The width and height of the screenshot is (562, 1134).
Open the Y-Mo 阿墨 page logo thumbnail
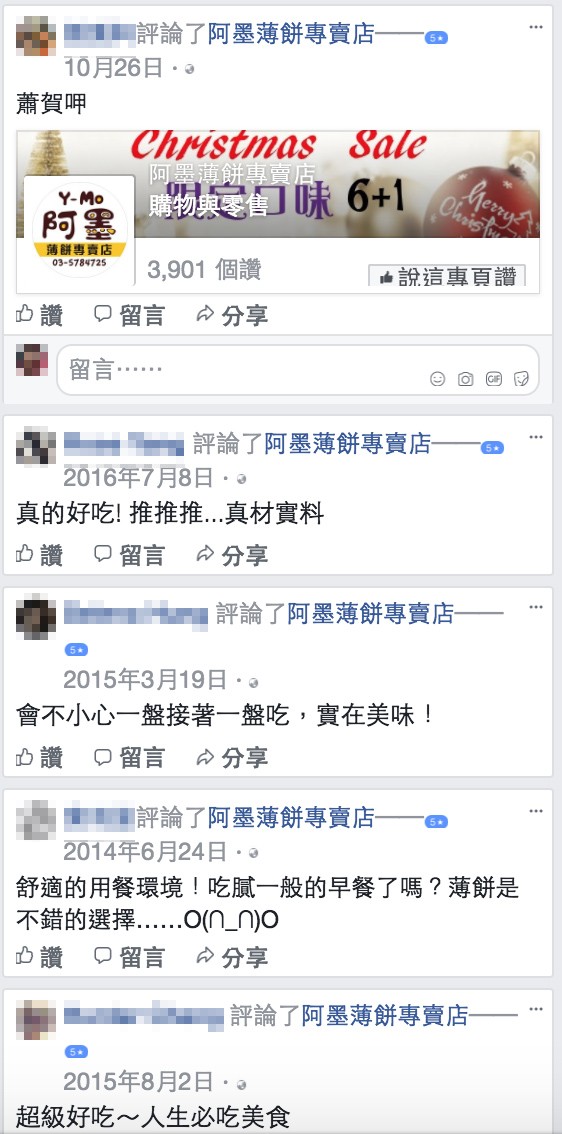click(x=80, y=230)
